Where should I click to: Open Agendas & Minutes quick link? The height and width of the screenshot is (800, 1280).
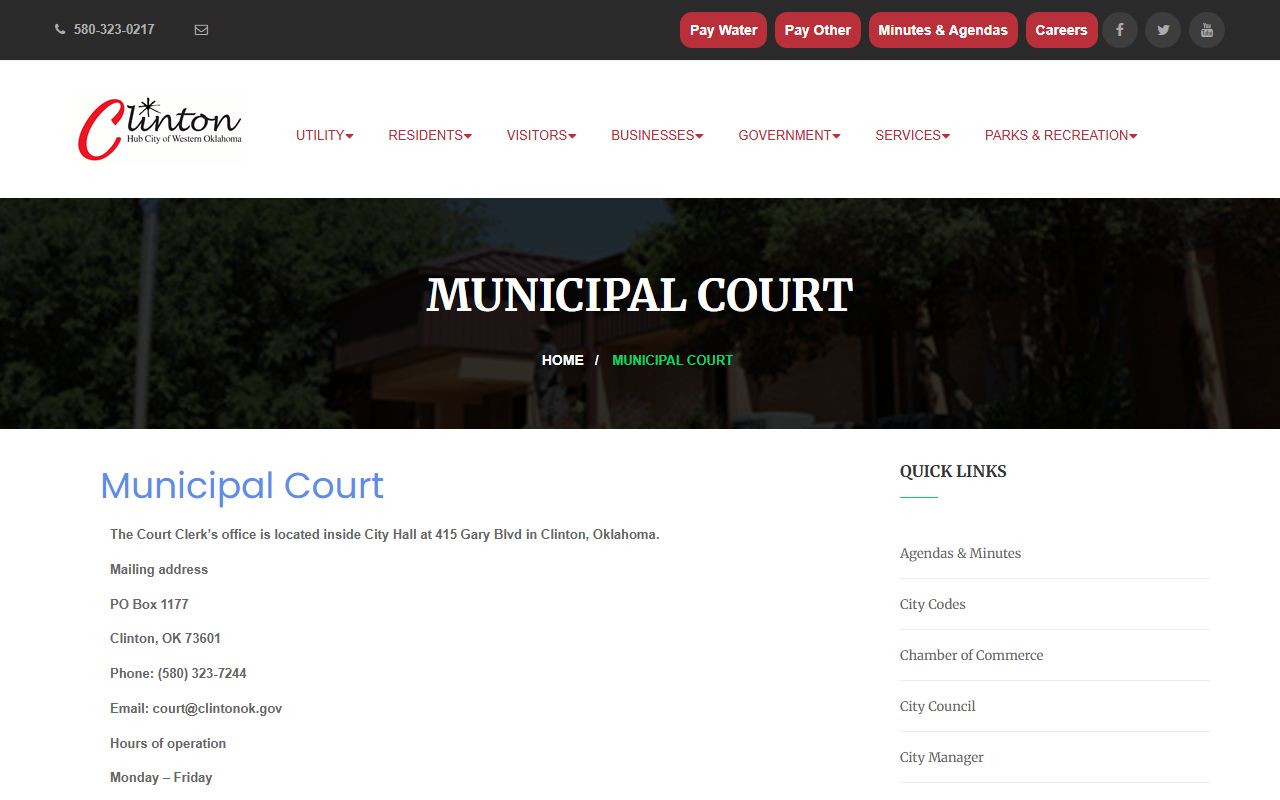click(960, 553)
